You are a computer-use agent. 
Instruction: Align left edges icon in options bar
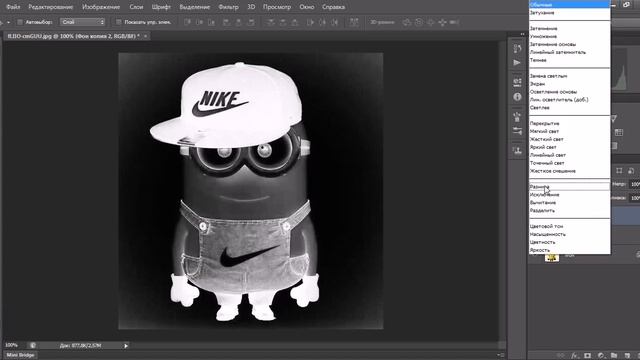coord(226,22)
